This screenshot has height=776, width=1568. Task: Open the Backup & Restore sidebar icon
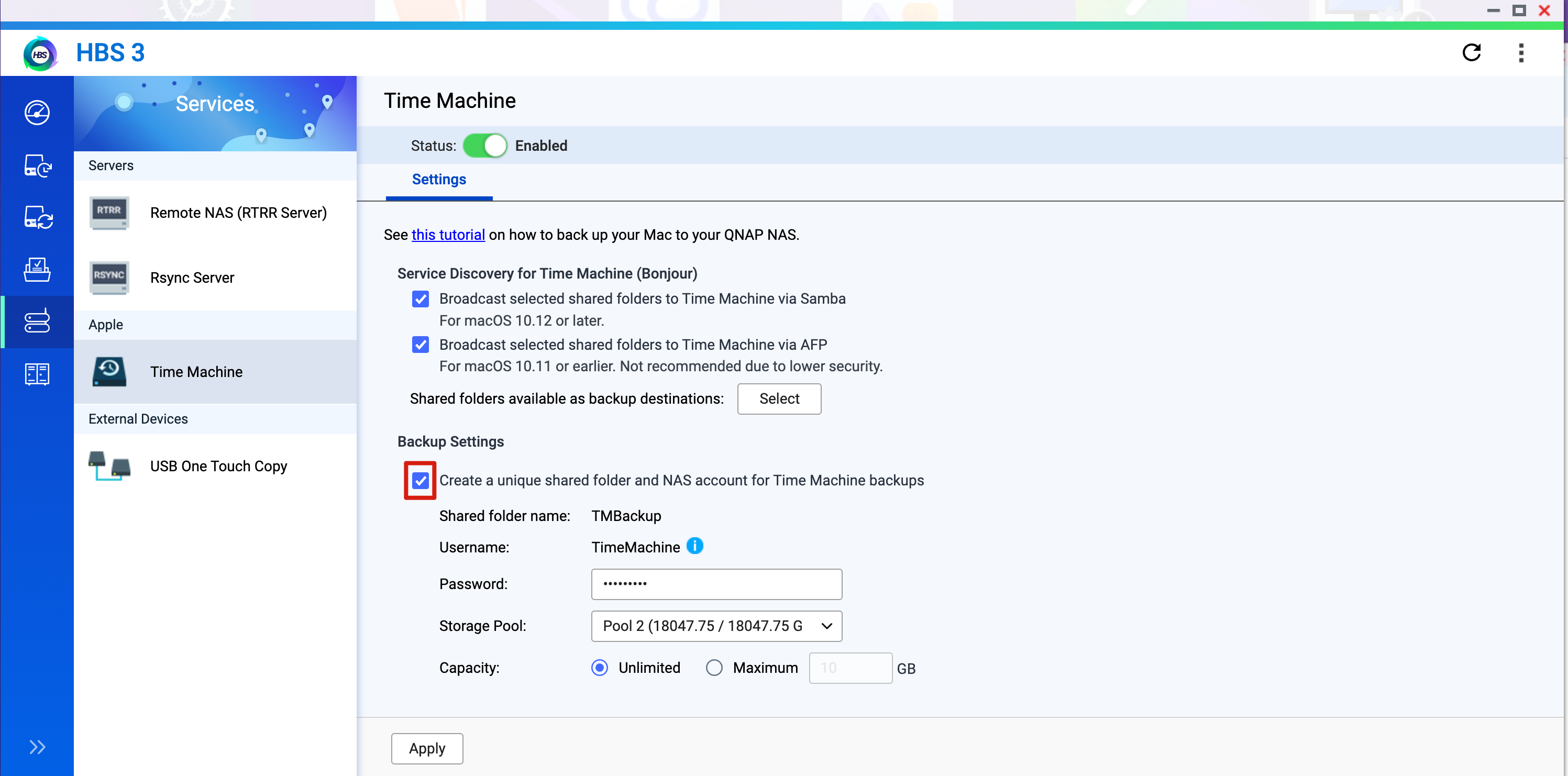coord(37,165)
